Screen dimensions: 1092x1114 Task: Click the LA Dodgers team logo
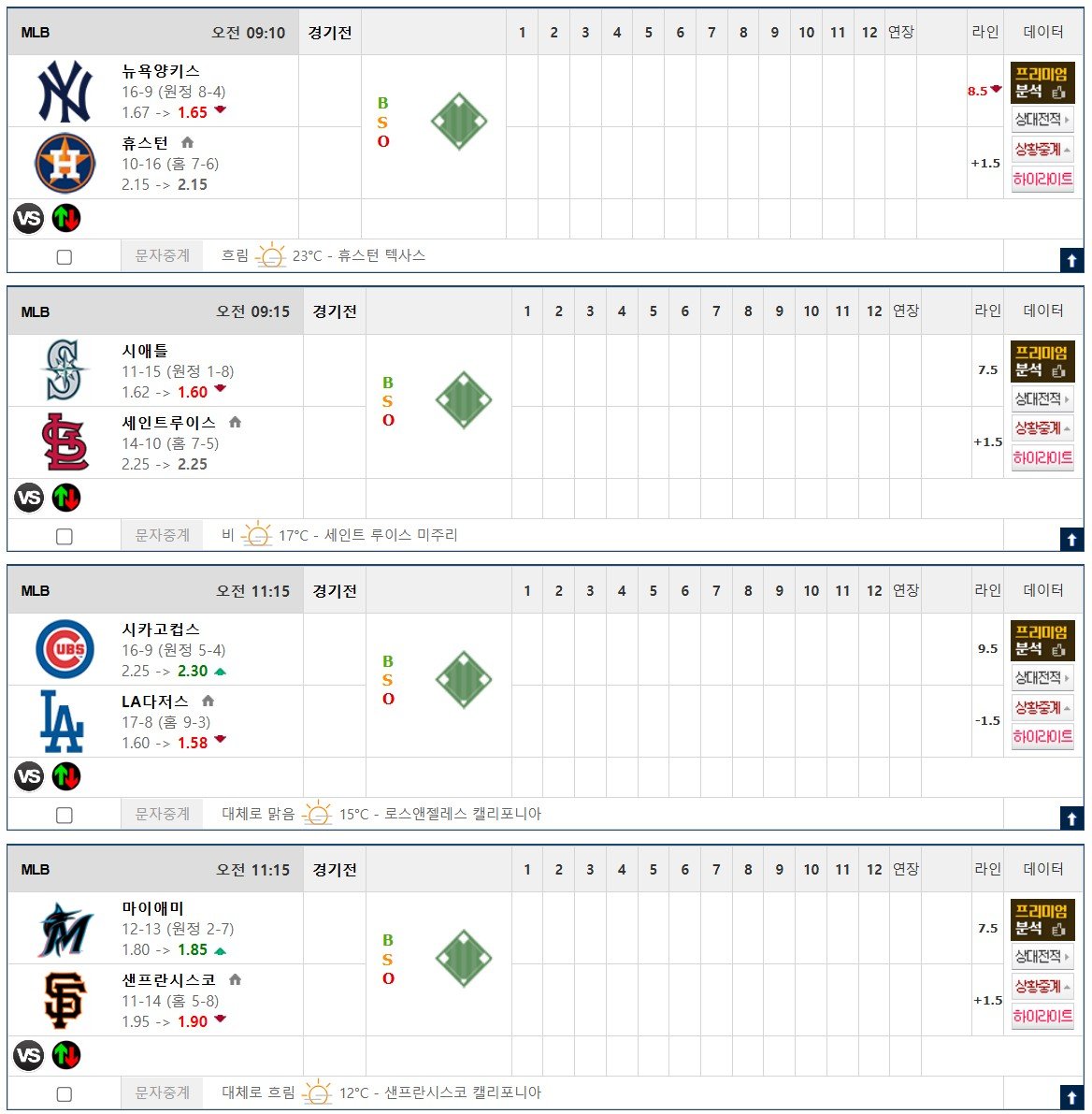[x=63, y=721]
